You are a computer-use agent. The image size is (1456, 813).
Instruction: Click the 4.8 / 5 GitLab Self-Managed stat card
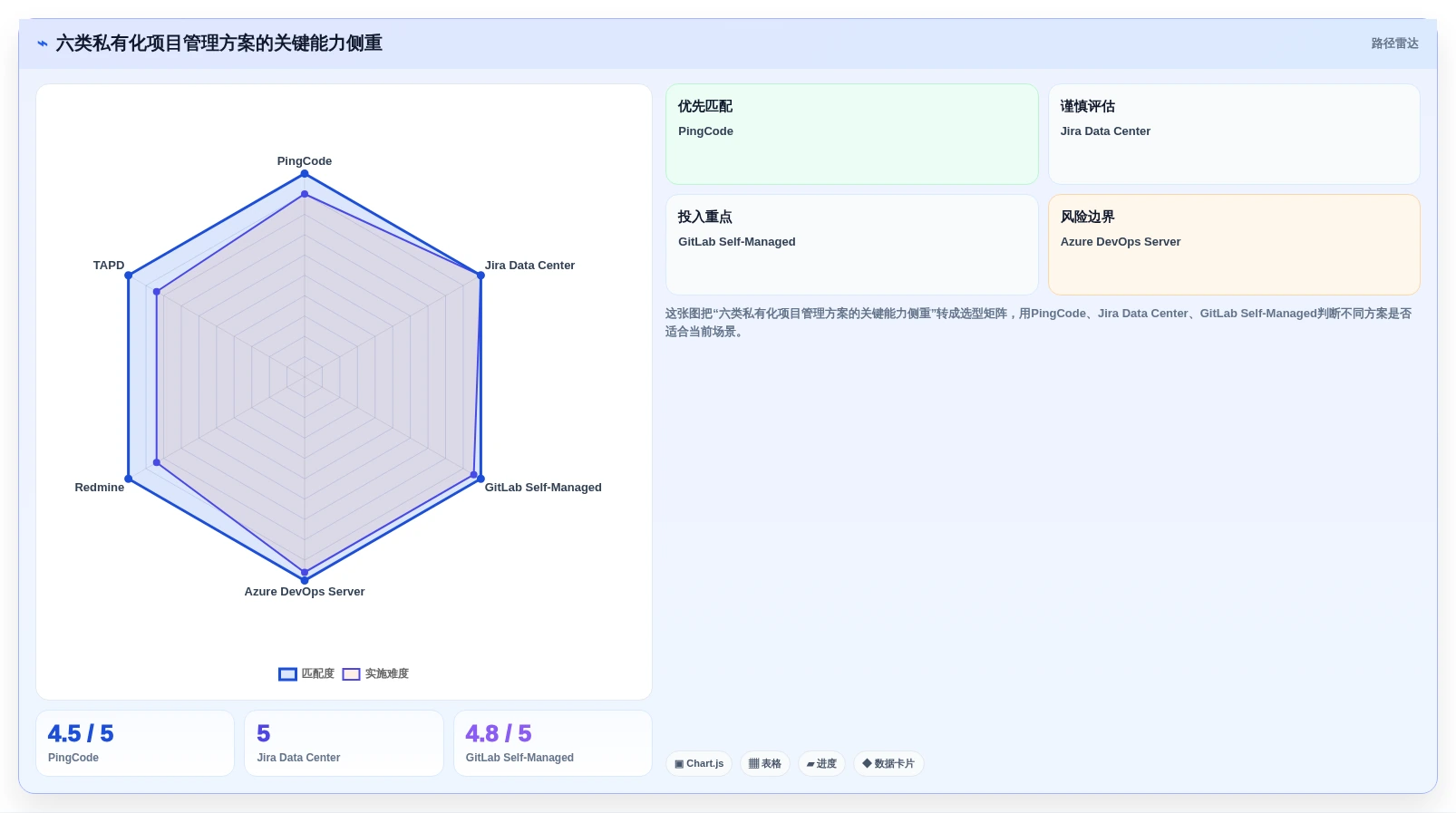[x=553, y=743]
